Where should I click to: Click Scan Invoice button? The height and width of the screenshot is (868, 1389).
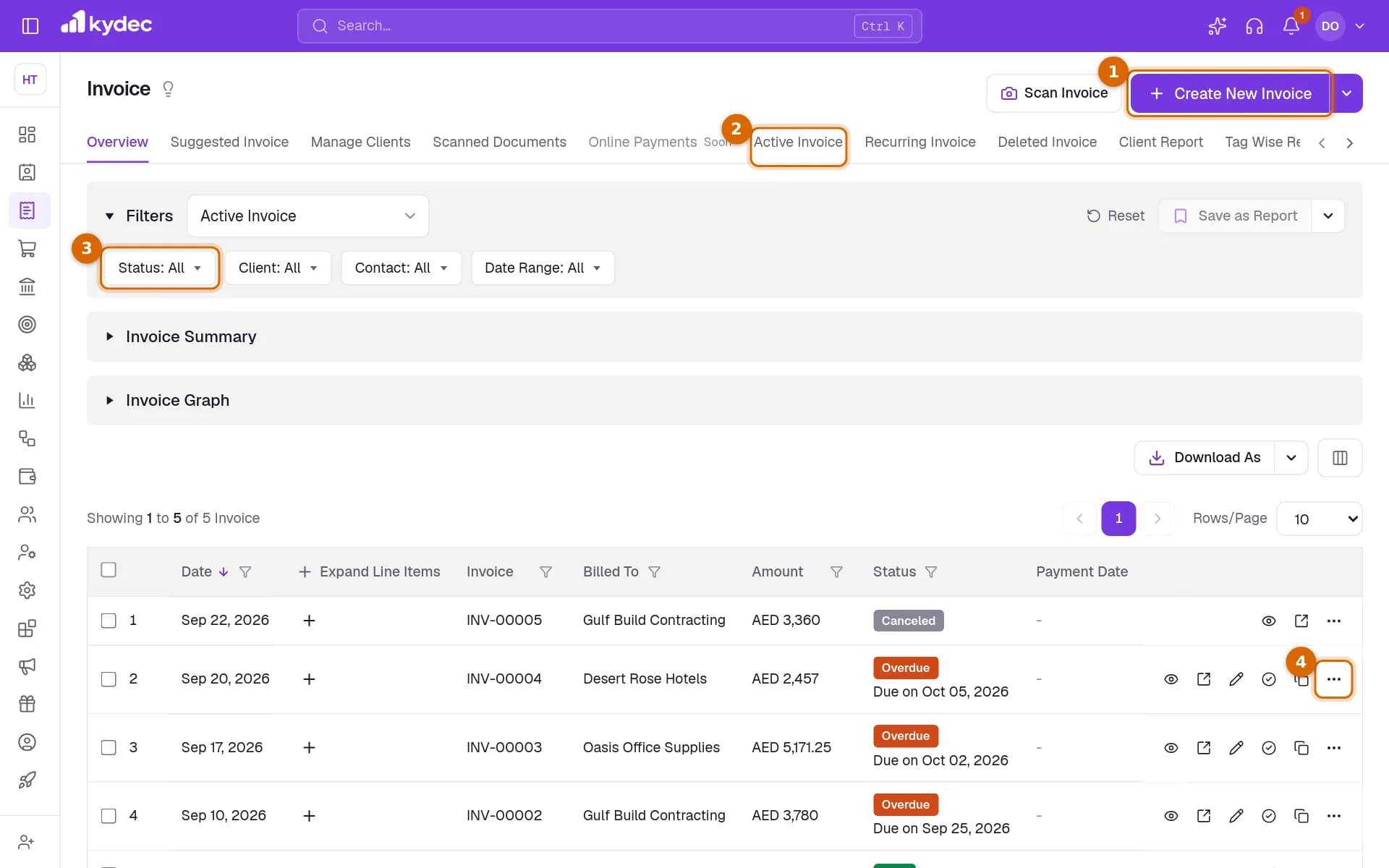tap(1054, 93)
